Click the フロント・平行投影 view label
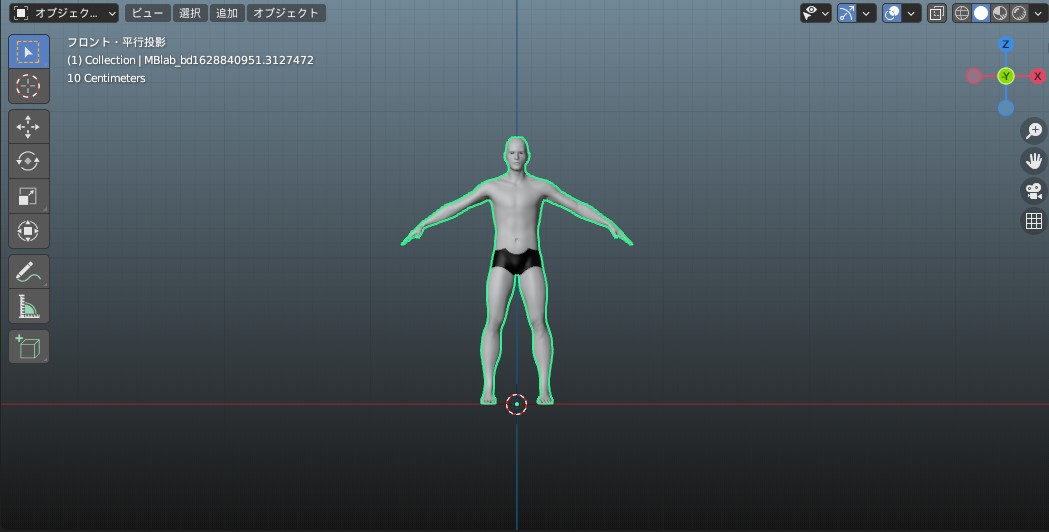The width and height of the screenshot is (1049, 532). coord(116,42)
